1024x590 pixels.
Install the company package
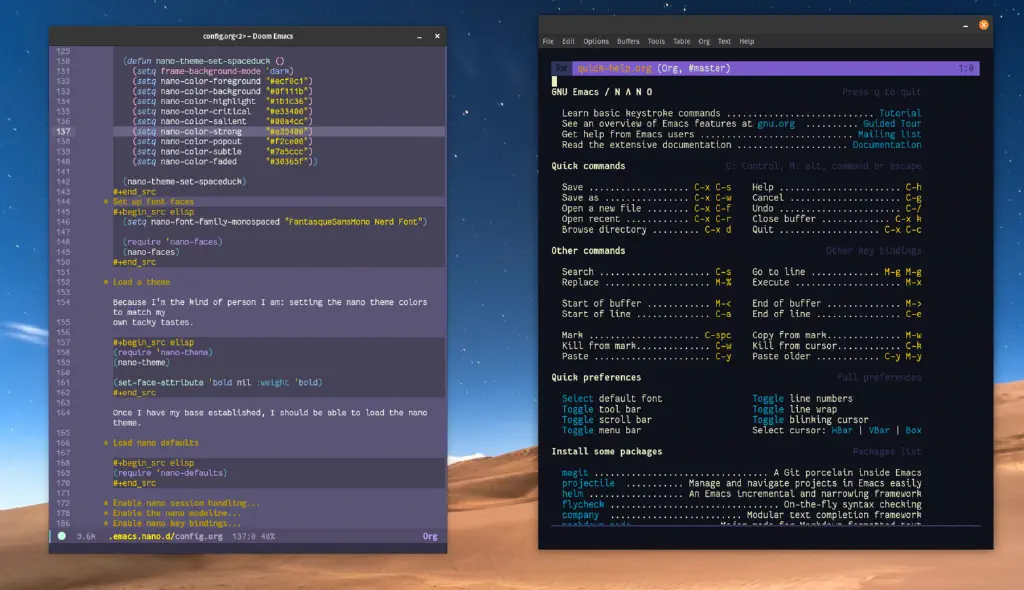(x=581, y=514)
